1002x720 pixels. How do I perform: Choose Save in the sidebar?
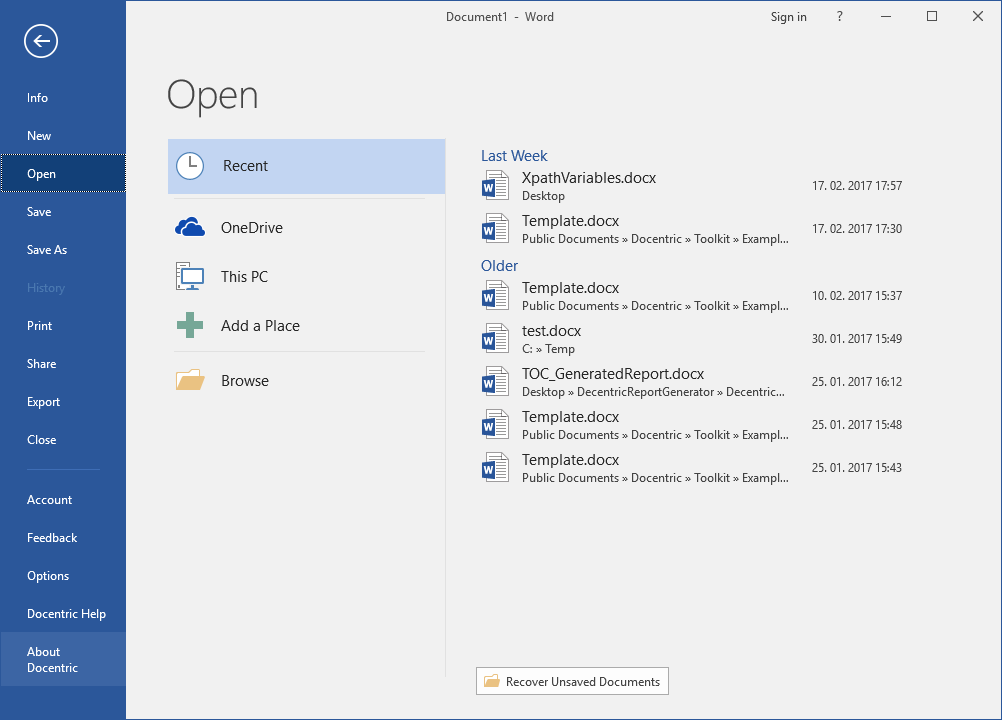(x=63, y=211)
